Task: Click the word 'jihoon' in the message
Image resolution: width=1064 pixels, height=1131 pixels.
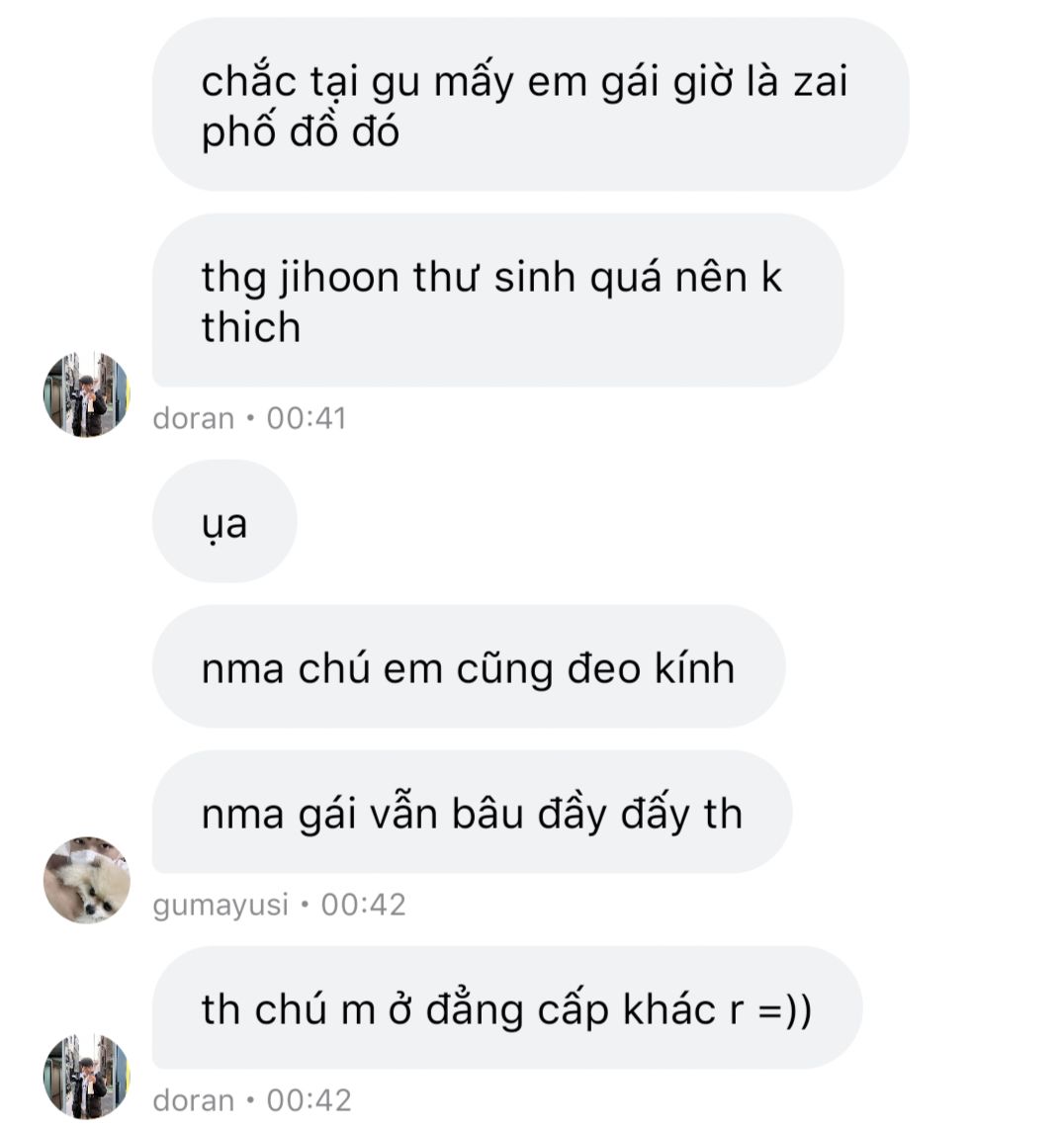Action: tap(339, 279)
